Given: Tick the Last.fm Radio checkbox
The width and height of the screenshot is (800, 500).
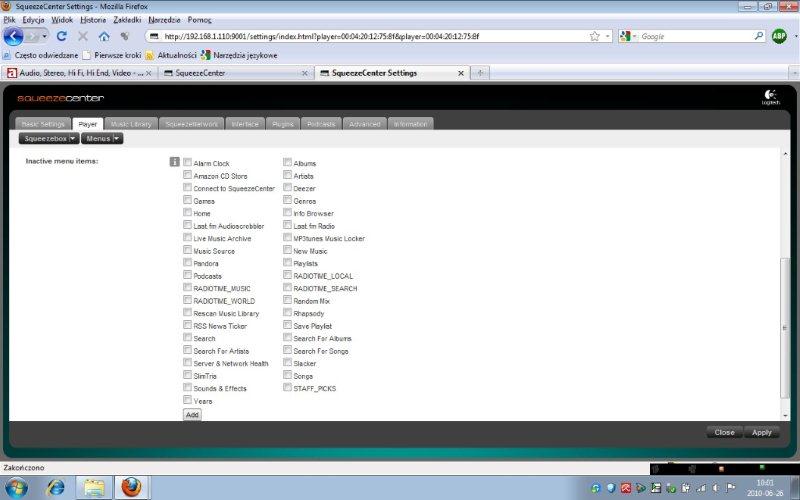Looking at the screenshot, I should coord(287,225).
